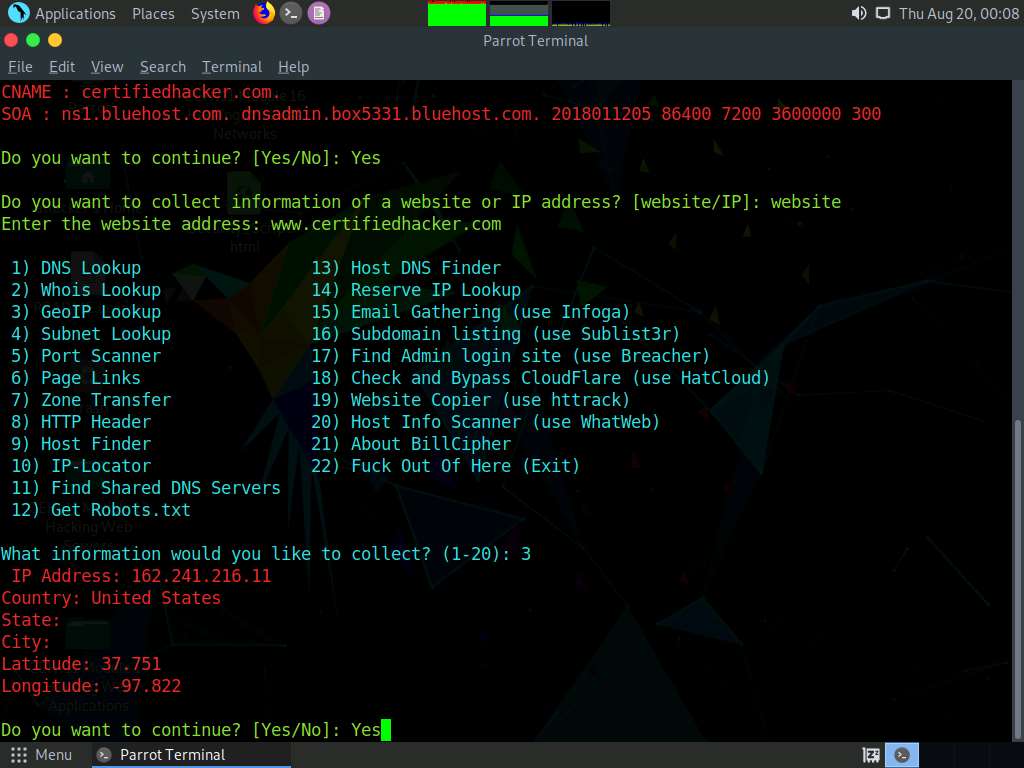Image resolution: width=1024 pixels, height=768 pixels.
Task: Open the Parrot logo Applications menu icon
Action: click(18, 13)
